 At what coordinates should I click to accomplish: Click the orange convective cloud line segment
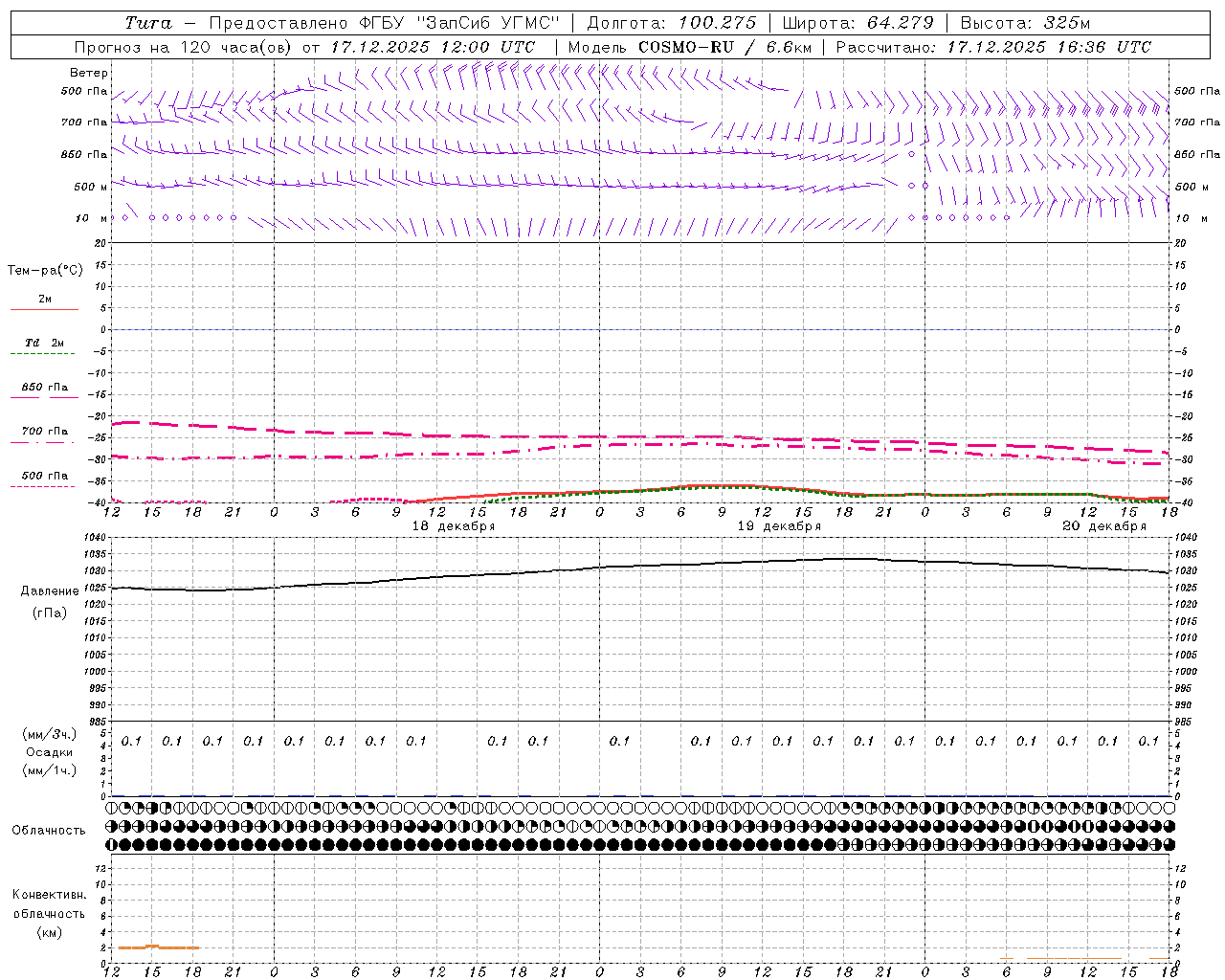[x=158, y=947]
